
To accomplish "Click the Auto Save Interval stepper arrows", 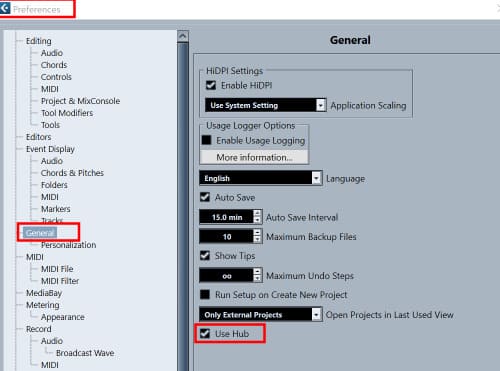I will 257,216.
